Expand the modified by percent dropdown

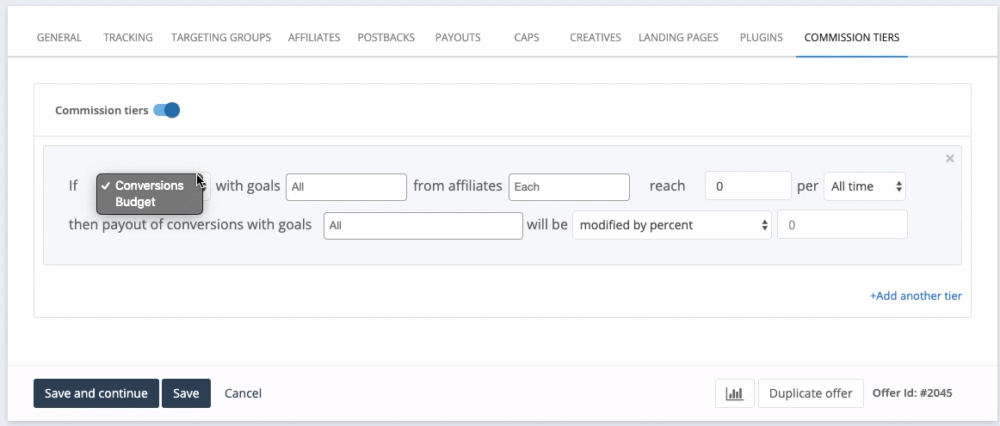(x=672, y=225)
